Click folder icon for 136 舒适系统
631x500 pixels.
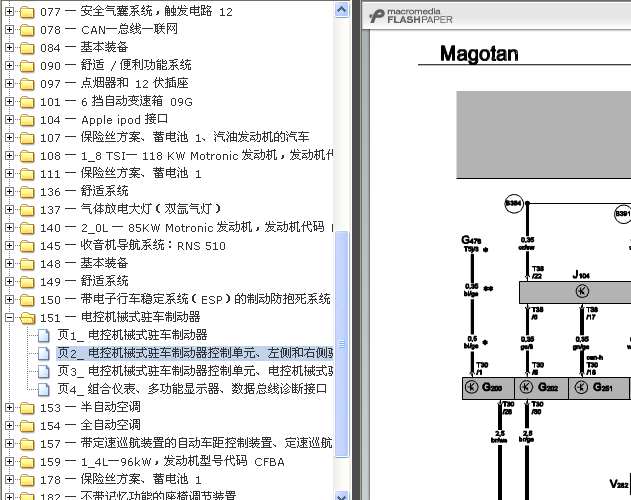27,192
